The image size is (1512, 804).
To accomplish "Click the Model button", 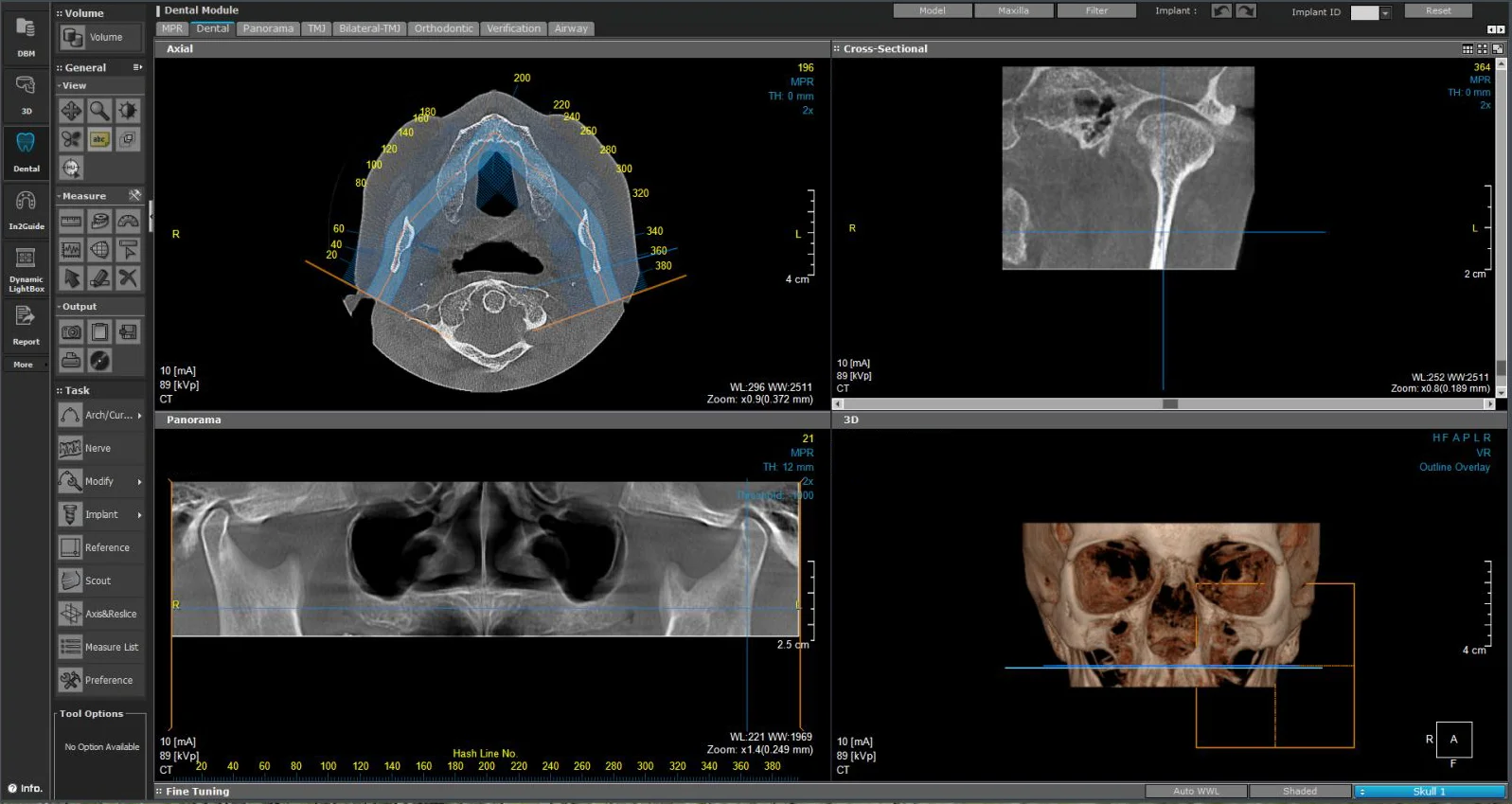I will click(x=933, y=10).
